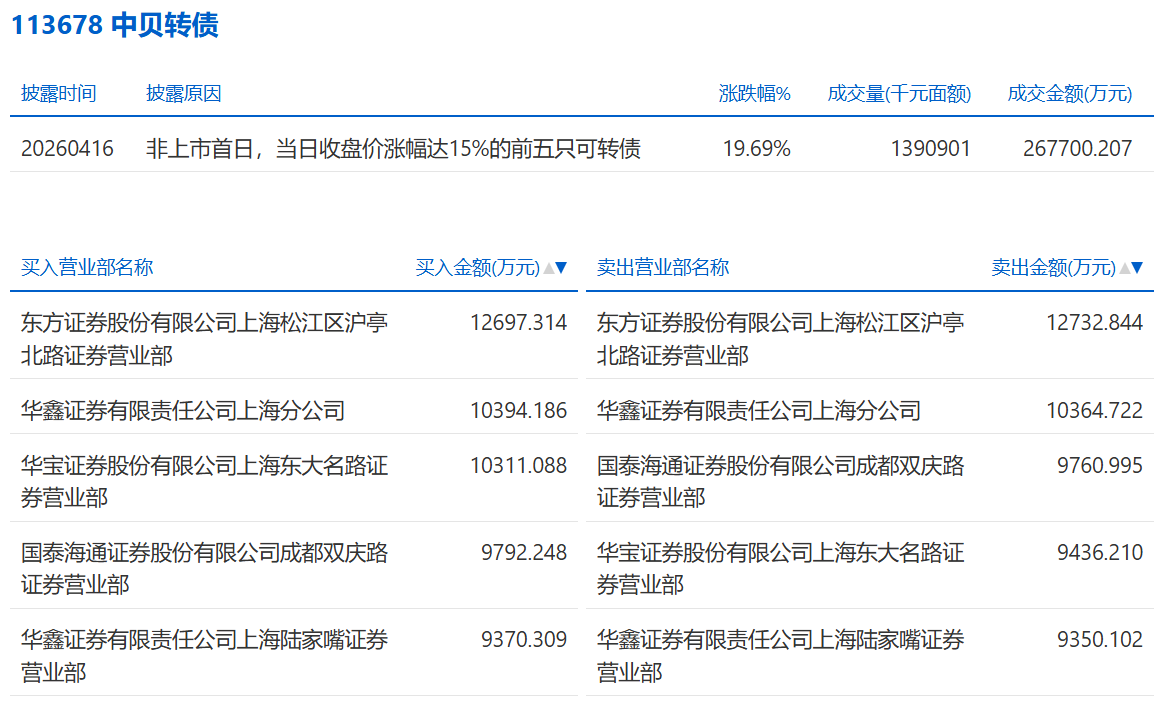
Task: Select the 涨跌幅% column header
Action: 755,94
